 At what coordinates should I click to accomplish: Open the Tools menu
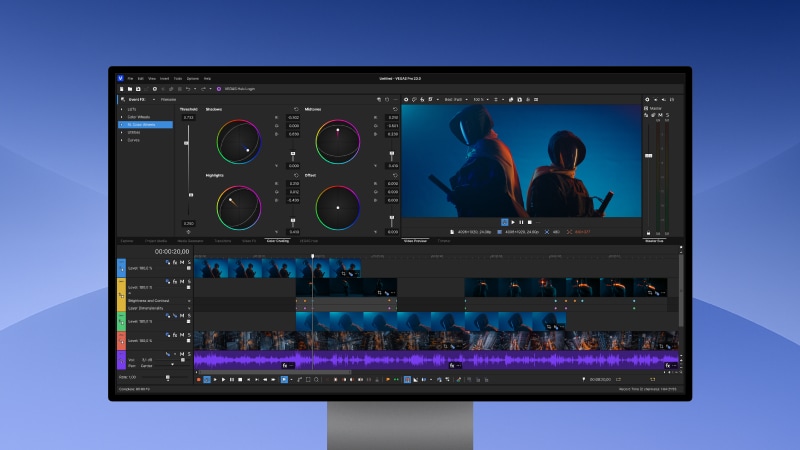point(177,78)
